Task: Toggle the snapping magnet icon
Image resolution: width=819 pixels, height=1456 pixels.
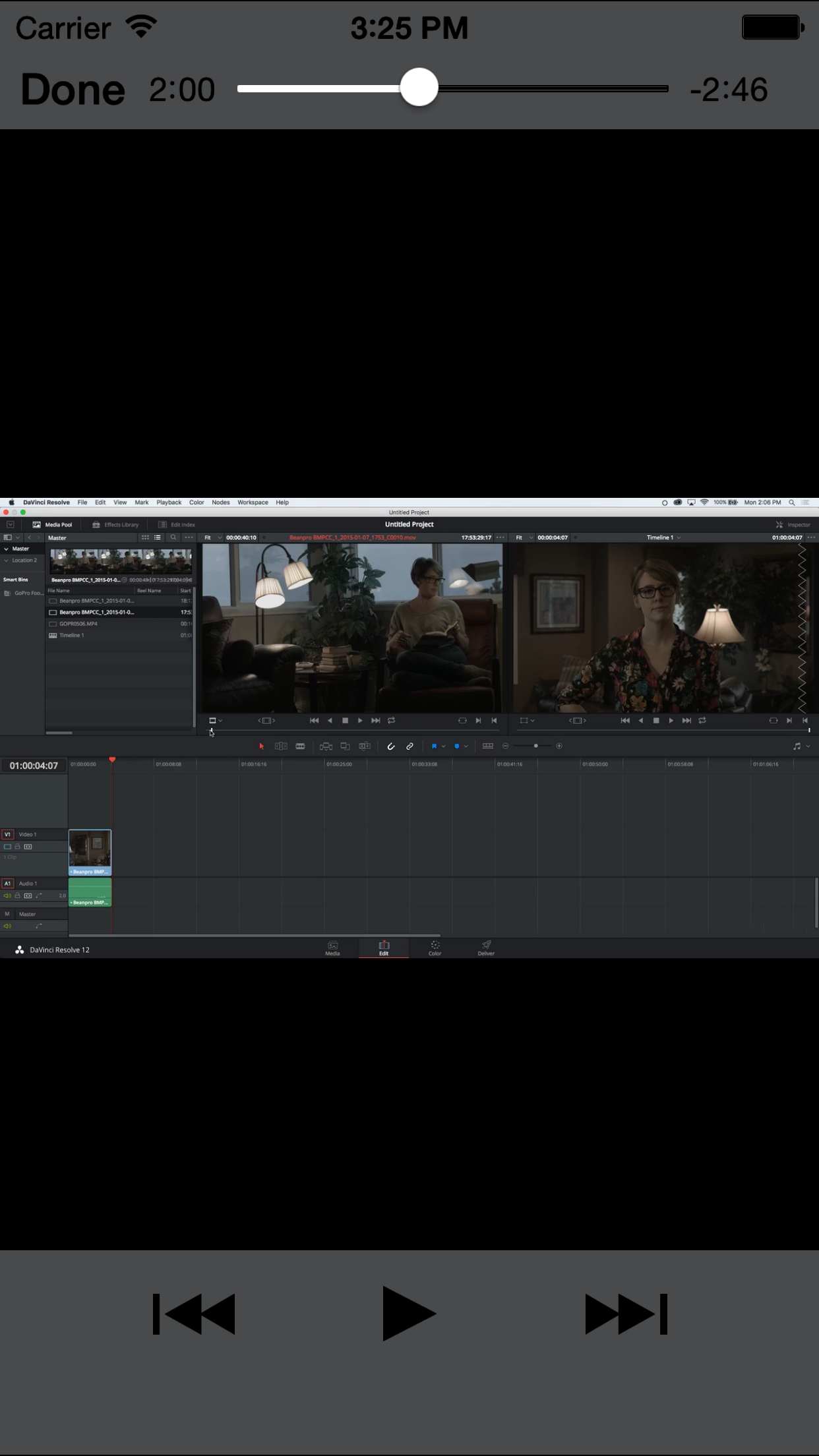Action: [x=390, y=746]
